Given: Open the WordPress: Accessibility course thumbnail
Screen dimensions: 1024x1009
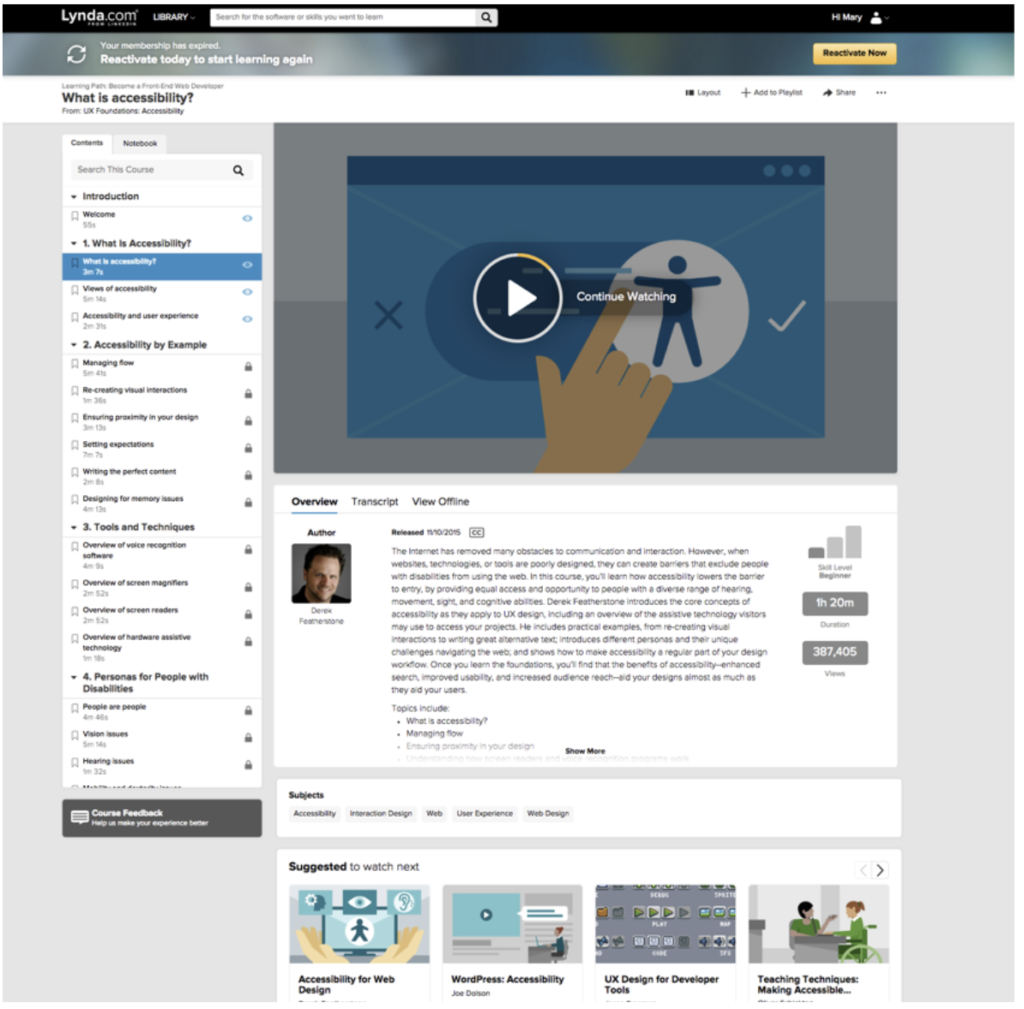Looking at the screenshot, I should (512, 923).
